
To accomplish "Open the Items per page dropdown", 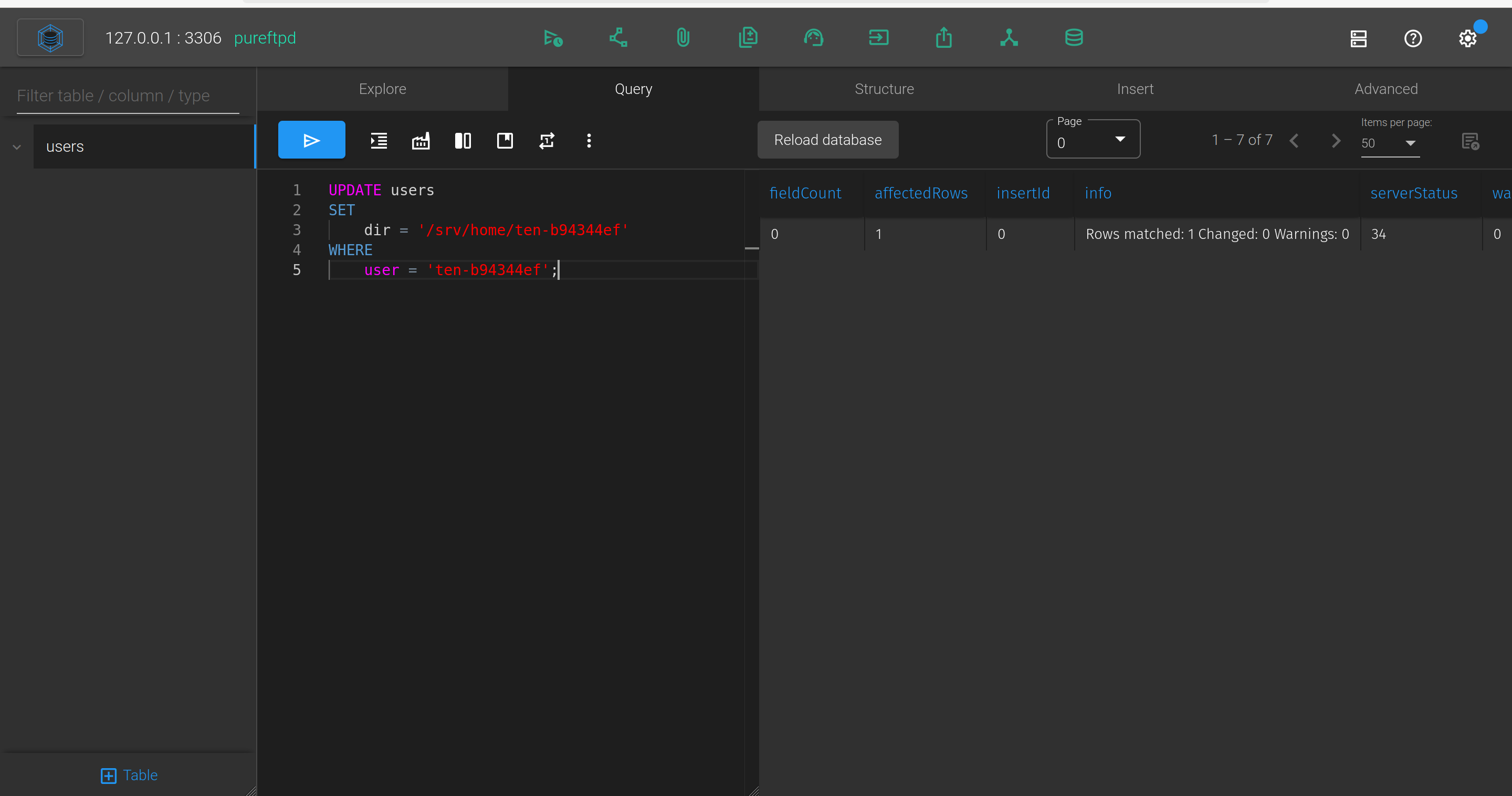I will coord(1390,143).
